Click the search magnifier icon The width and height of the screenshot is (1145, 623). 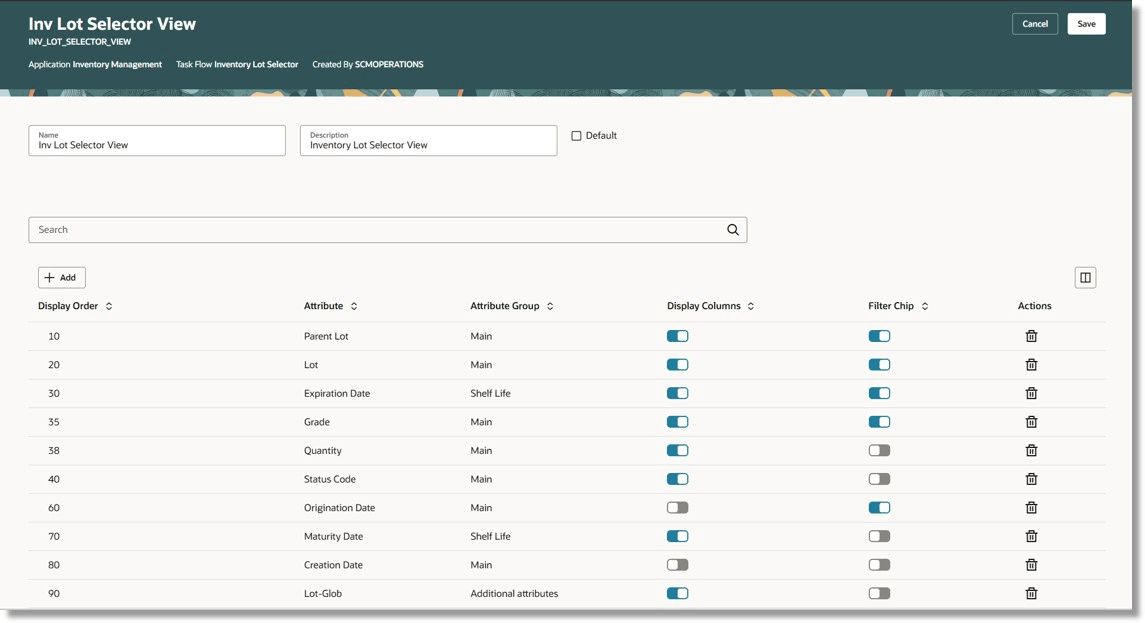pos(732,229)
